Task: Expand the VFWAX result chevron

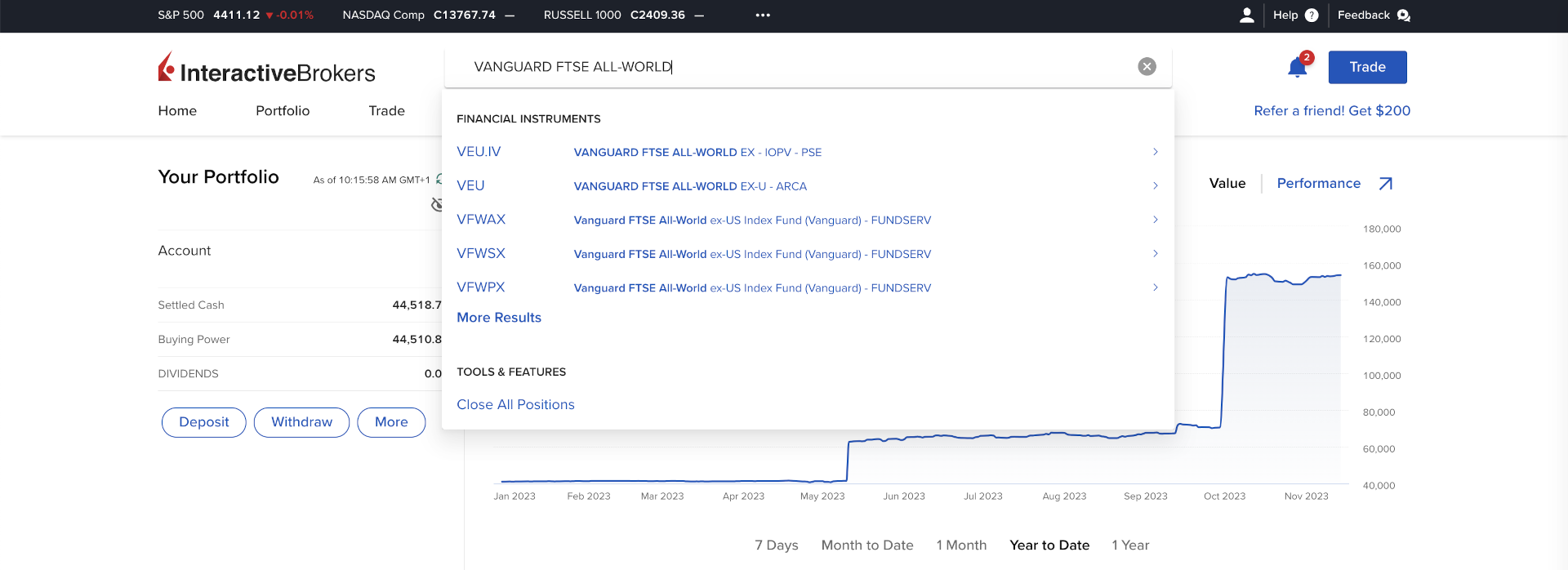Action: click(1155, 220)
